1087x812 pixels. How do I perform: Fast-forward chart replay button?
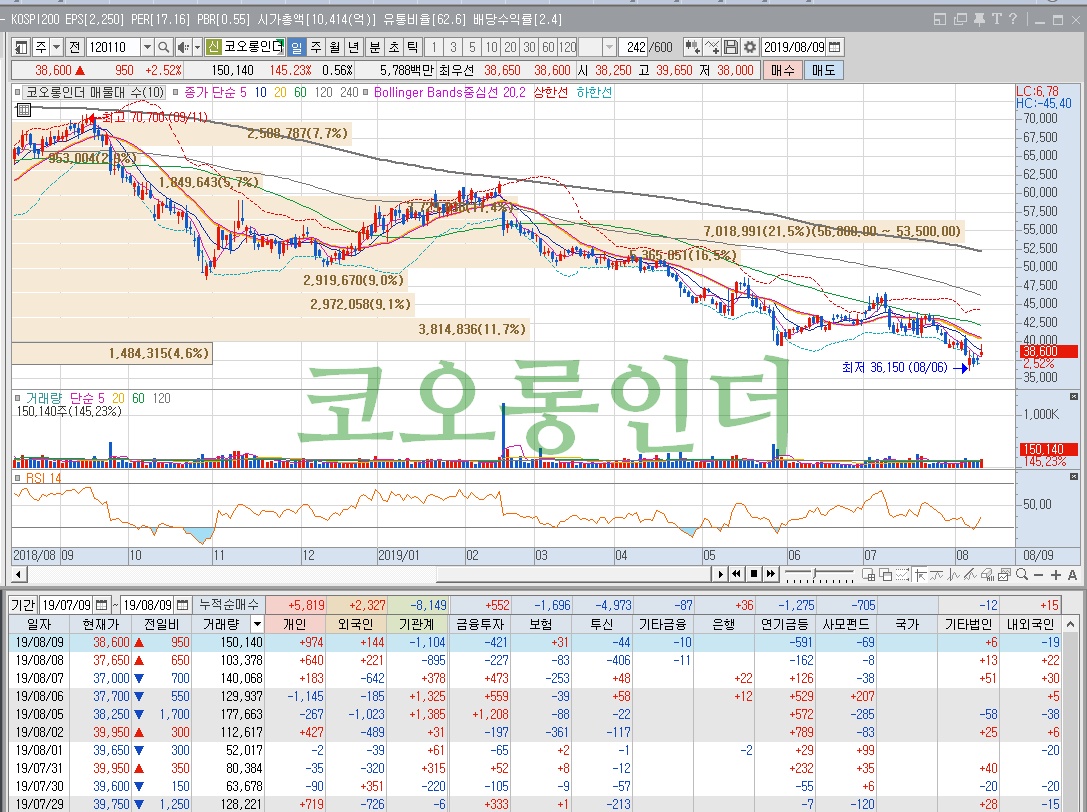[x=771, y=574]
